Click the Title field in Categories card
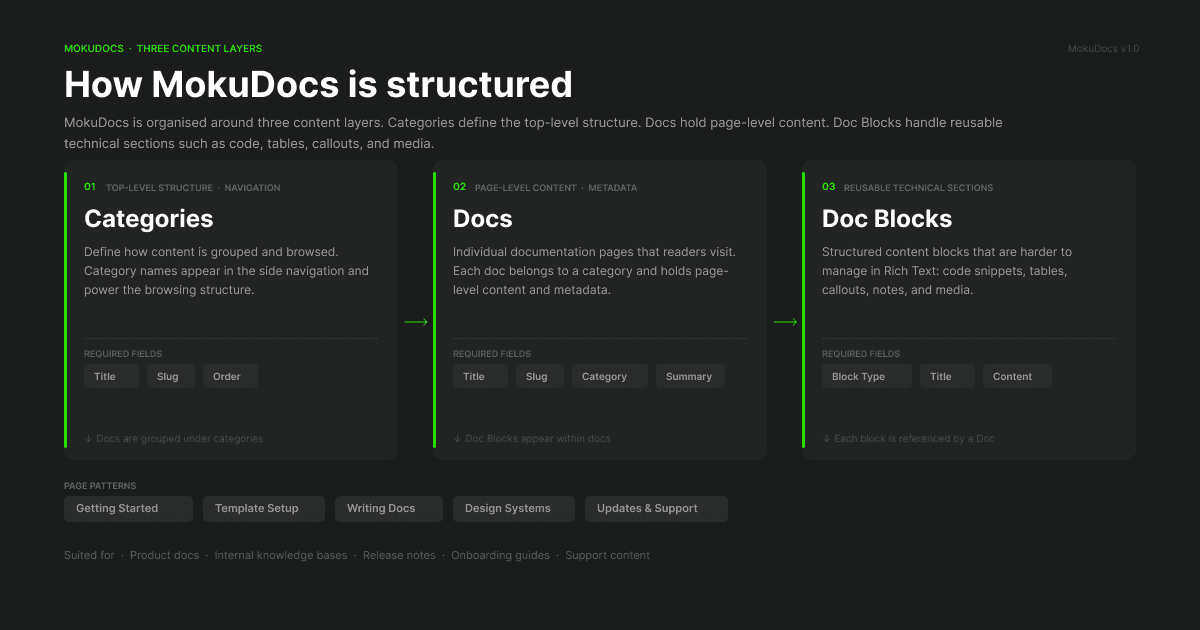The width and height of the screenshot is (1200, 630). pyautogui.click(x=111, y=377)
